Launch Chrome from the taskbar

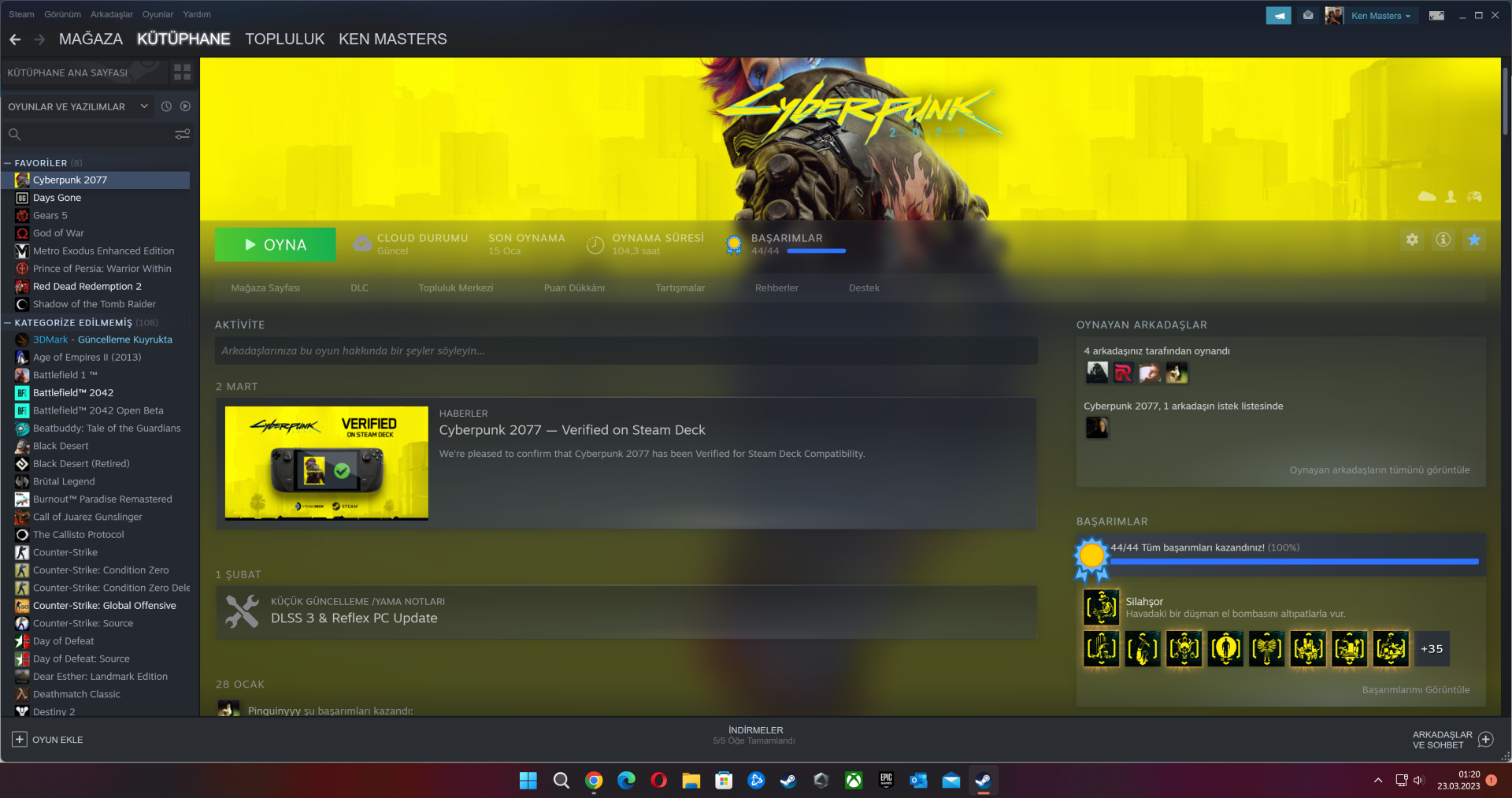(594, 781)
